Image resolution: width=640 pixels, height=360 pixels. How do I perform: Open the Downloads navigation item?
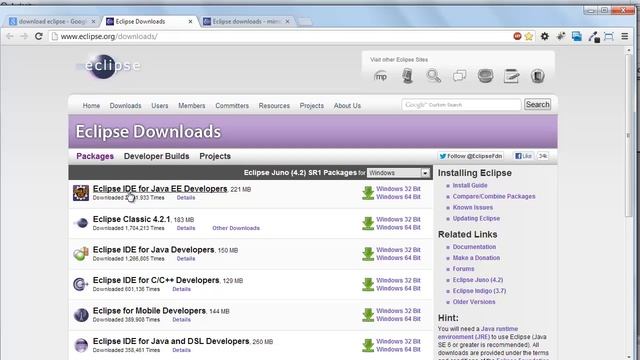125,106
